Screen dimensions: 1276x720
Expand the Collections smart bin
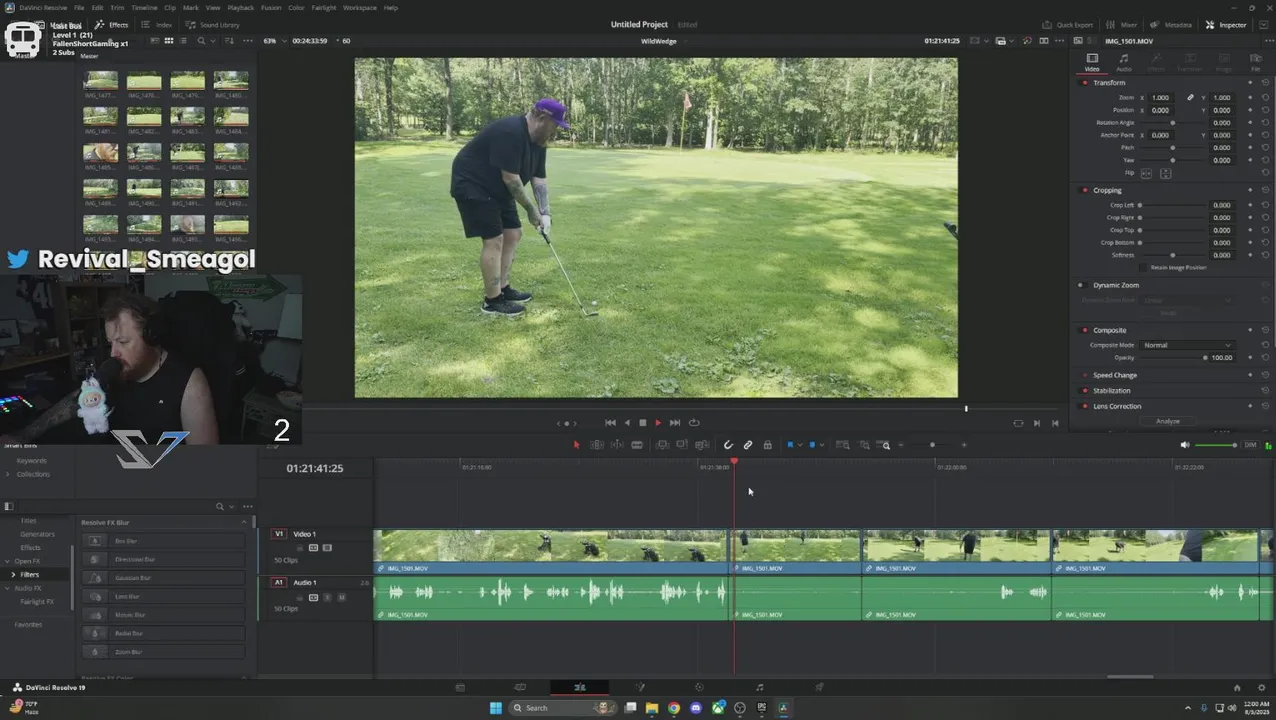click(8, 474)
